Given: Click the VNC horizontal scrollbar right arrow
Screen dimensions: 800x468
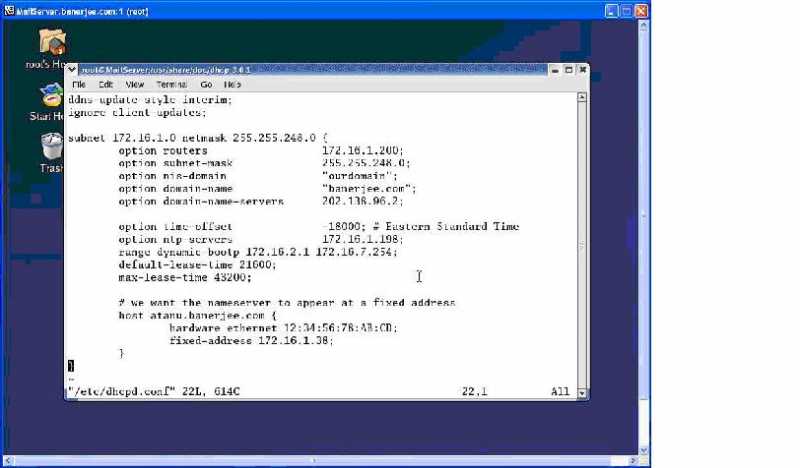Looking at the screenshot, I should [x=633, y=460].
